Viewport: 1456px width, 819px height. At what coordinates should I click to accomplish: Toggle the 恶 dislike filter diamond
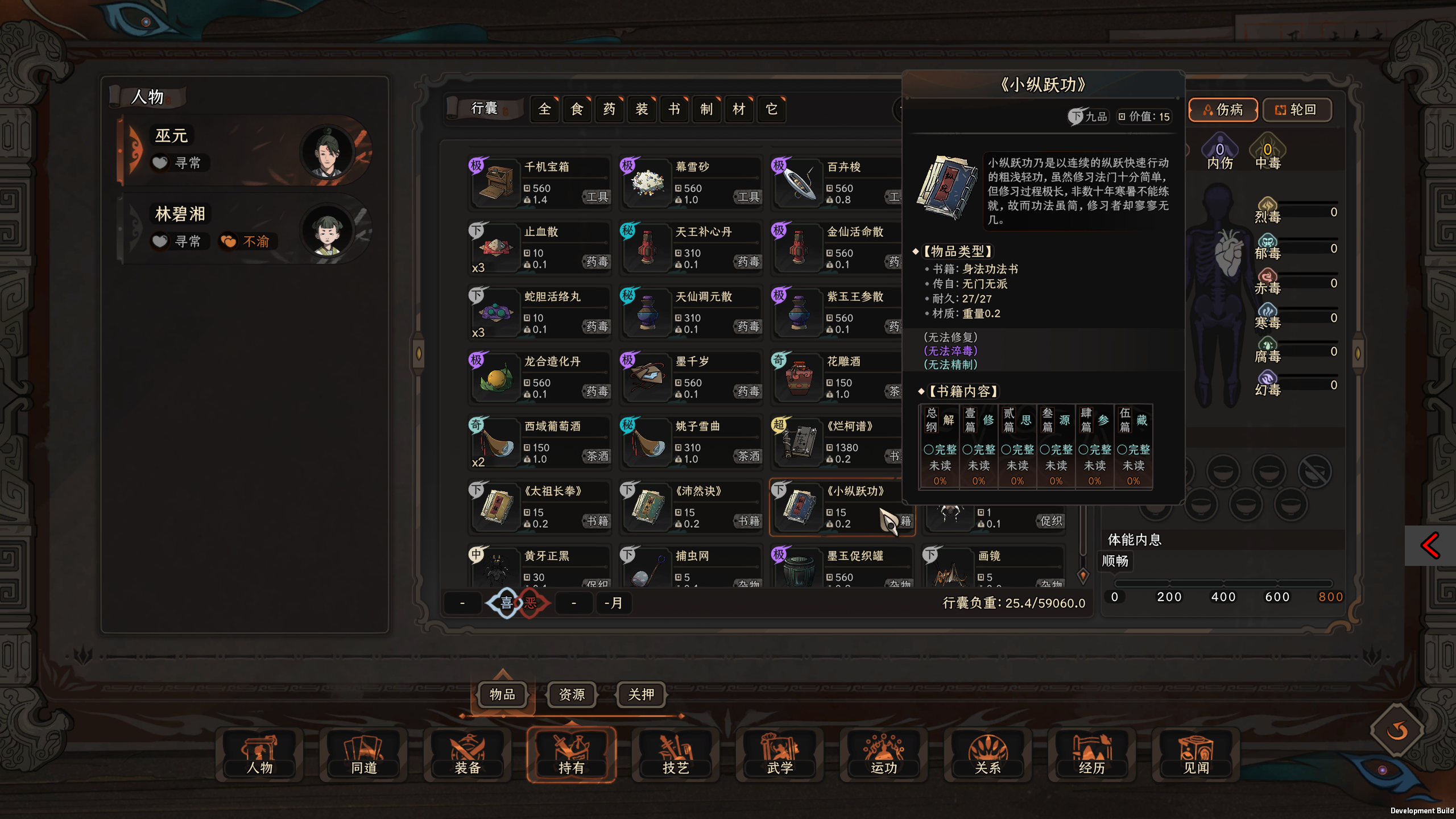531,603
